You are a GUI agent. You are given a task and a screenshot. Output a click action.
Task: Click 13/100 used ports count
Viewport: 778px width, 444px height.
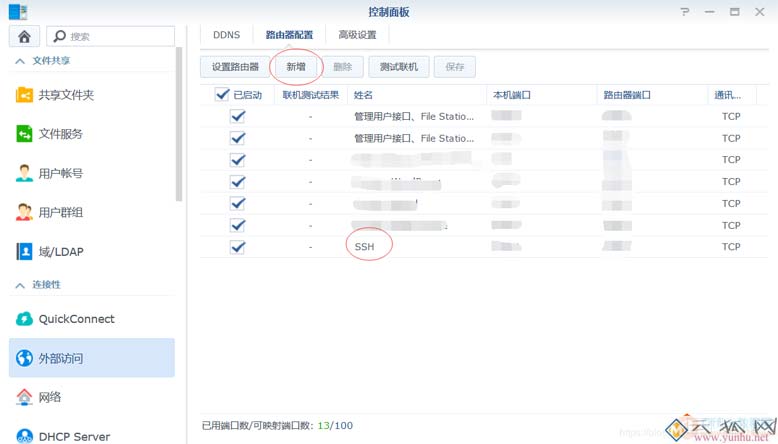tap(335, 425)
